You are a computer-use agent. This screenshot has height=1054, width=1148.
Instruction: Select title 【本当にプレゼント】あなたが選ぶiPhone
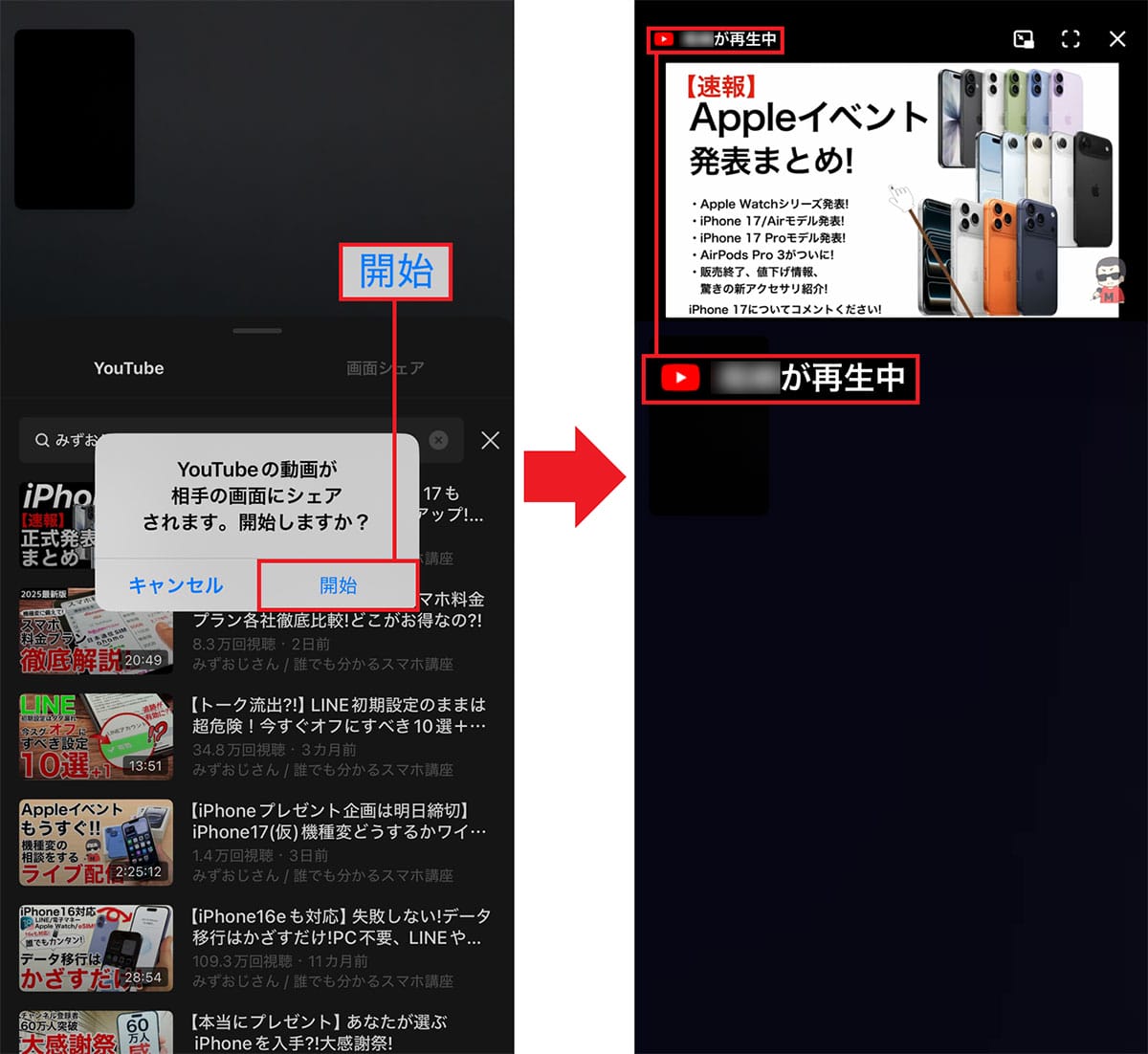pyautogui.click(x=320, y=1033)
